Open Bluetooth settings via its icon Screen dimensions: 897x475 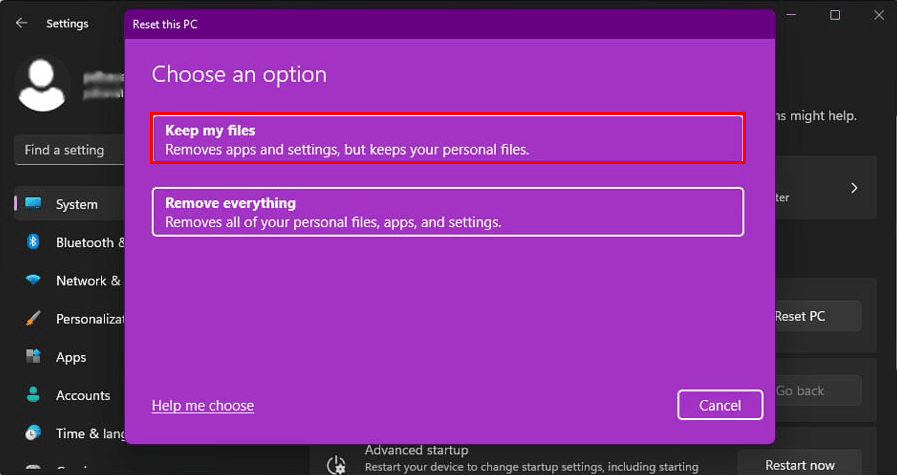tap(33, 242)
